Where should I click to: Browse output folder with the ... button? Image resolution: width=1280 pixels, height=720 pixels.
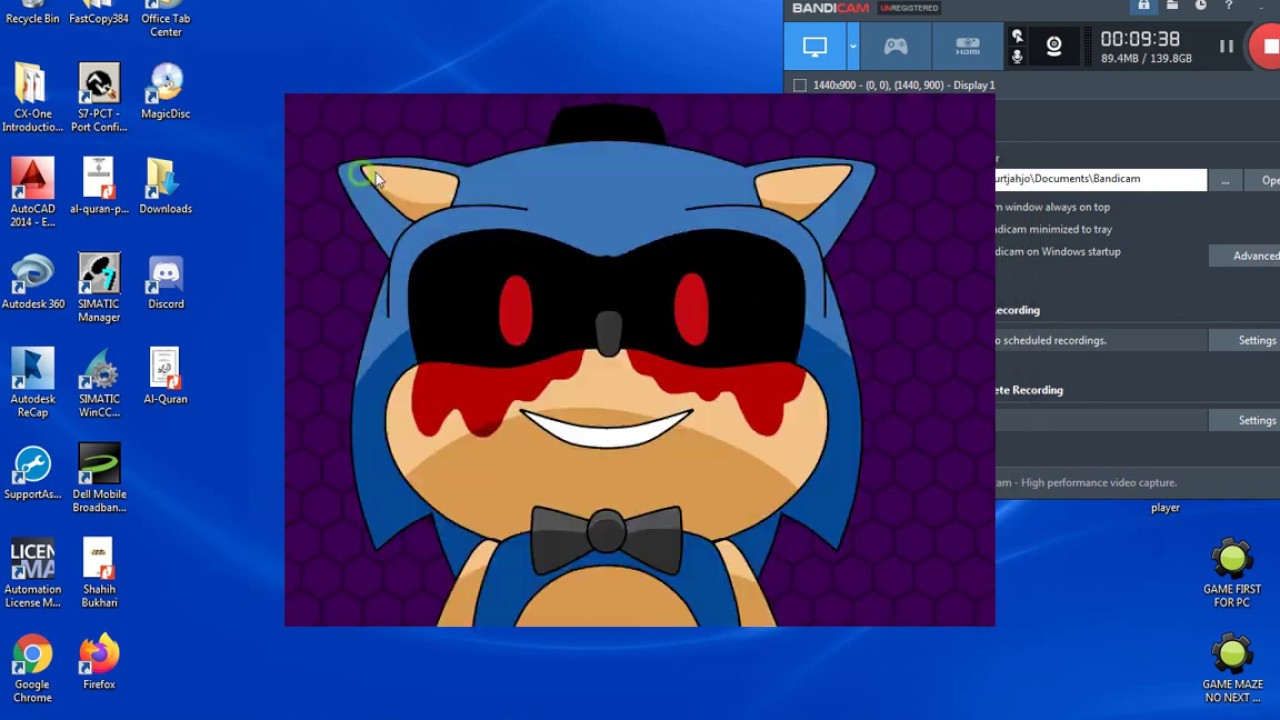1225,180
